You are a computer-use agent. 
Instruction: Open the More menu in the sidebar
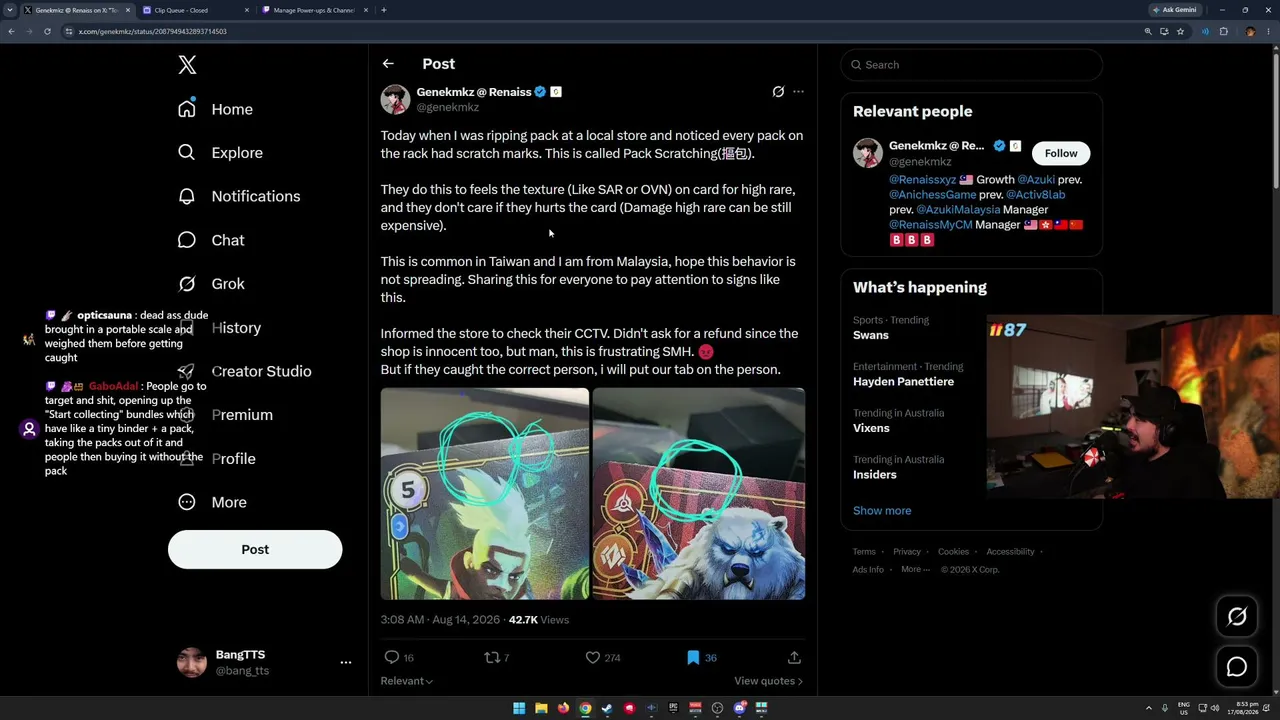tap(212, 502)
